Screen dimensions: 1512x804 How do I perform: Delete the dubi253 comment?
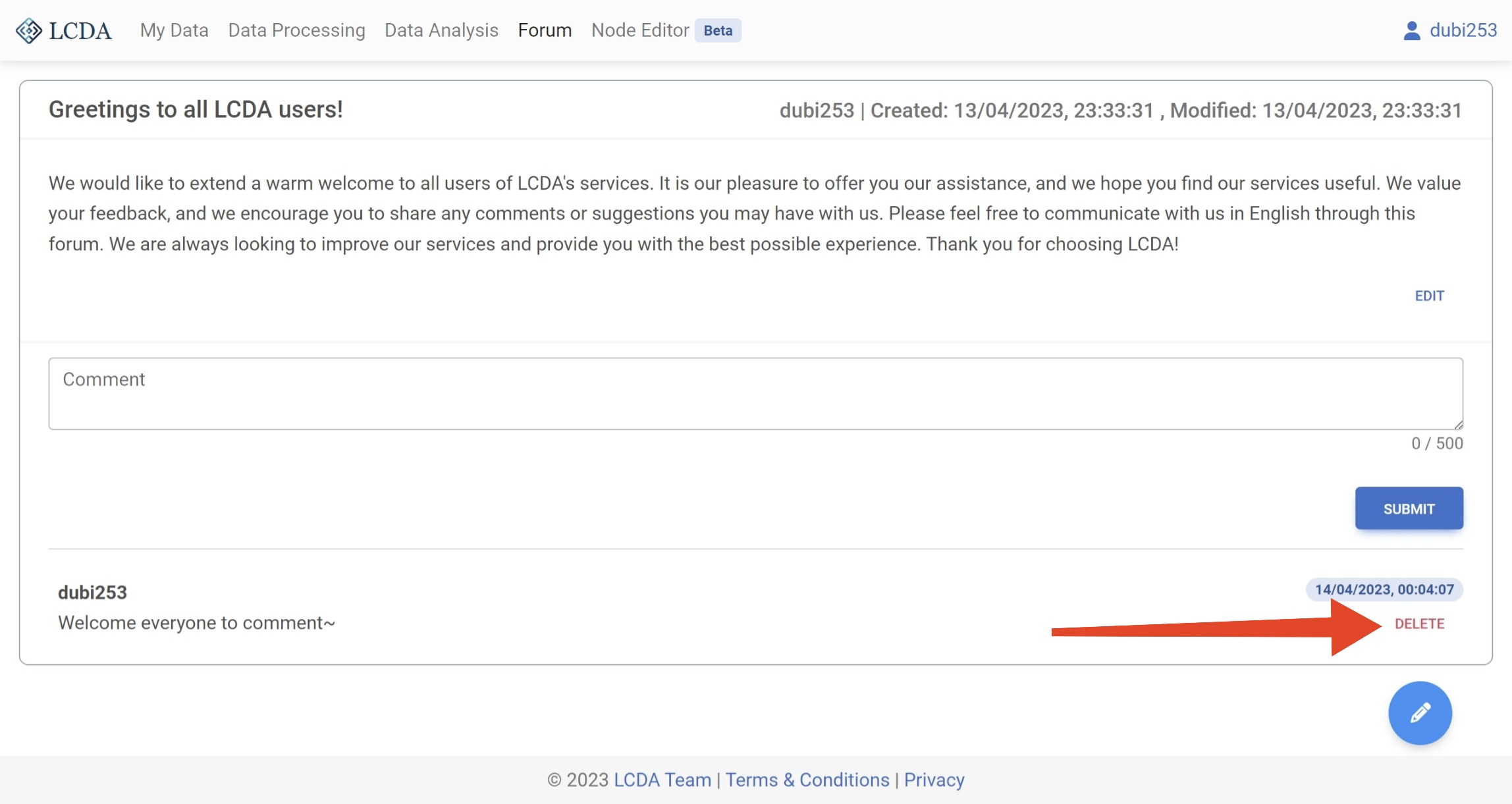1419,624
